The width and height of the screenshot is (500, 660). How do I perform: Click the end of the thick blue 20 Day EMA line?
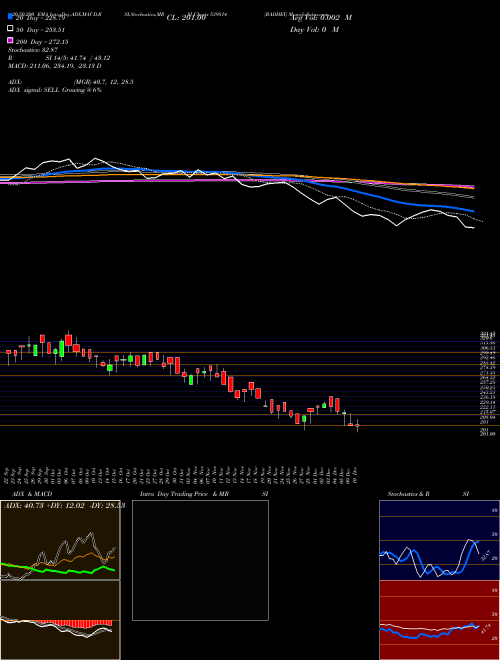coord(473,210)
